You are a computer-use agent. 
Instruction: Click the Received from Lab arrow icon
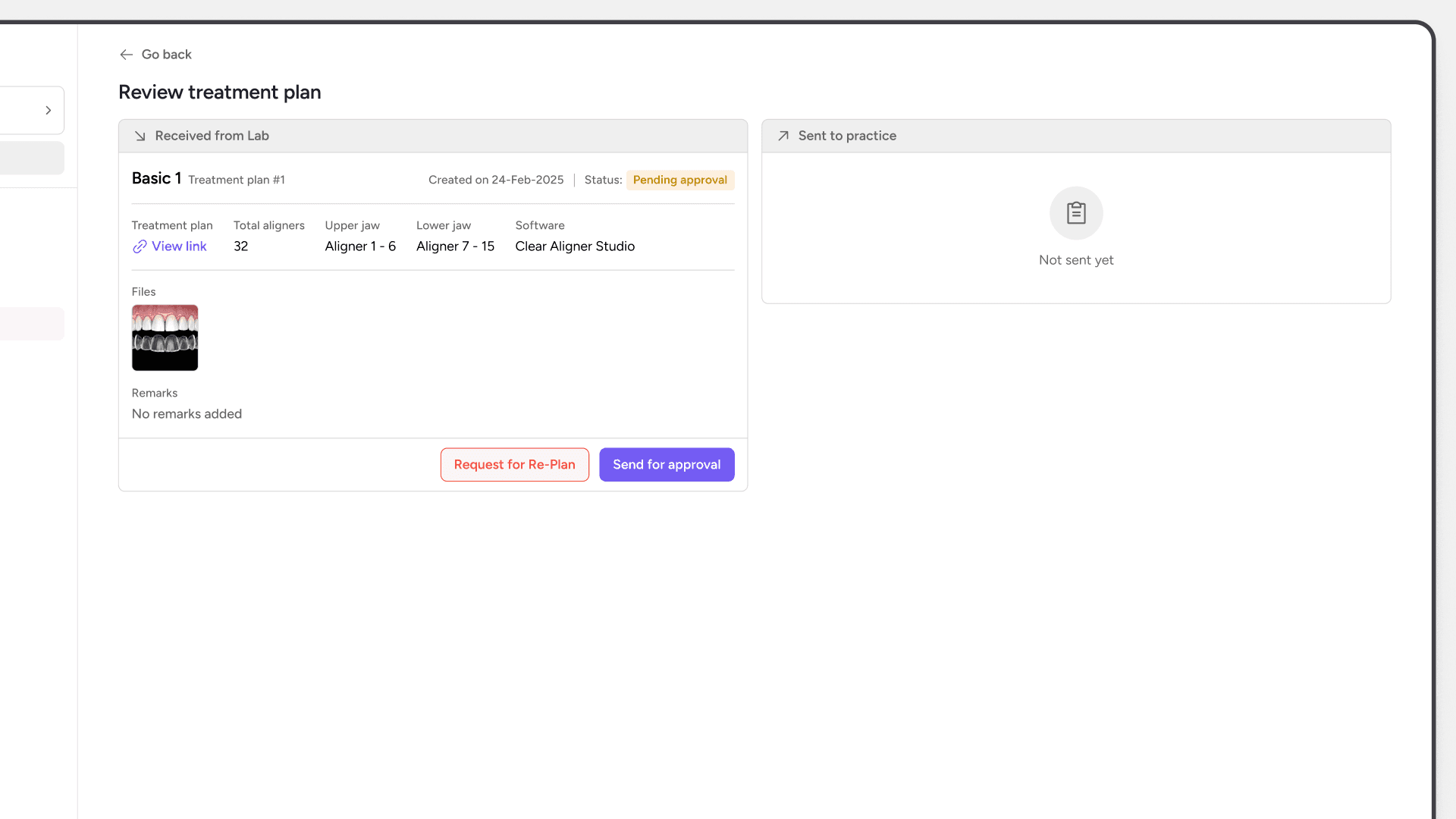[140, 136]
